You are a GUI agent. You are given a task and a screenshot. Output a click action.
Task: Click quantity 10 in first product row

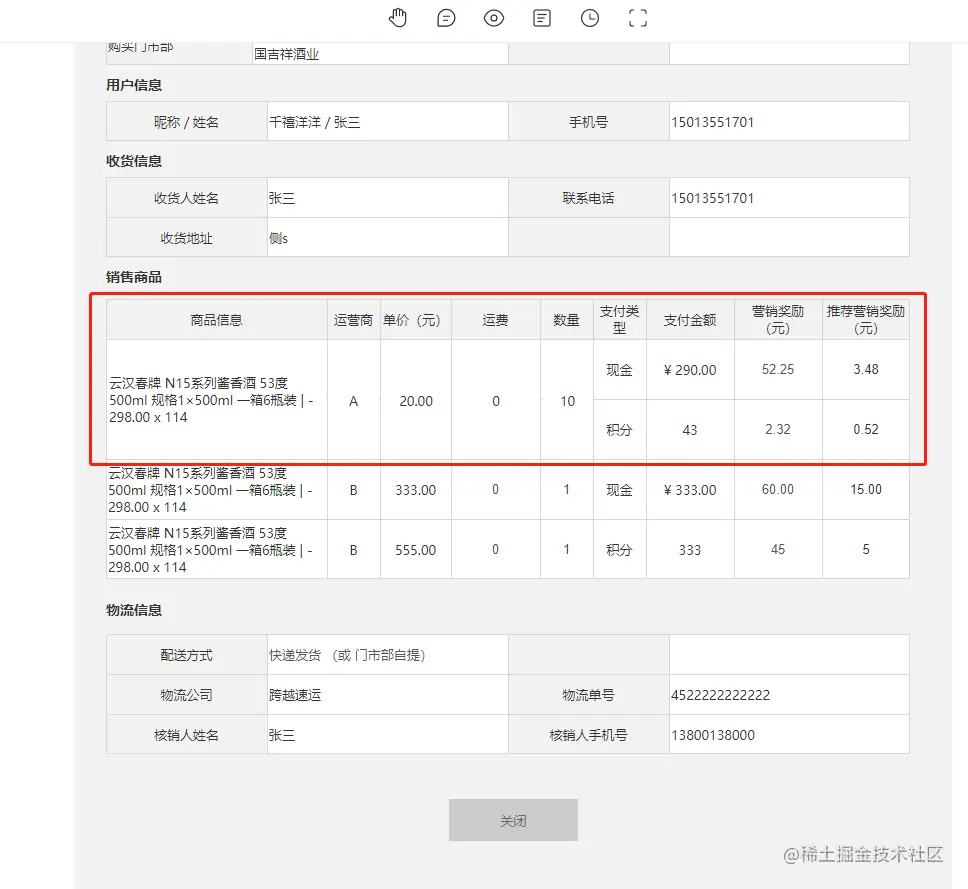coord(567,401)
